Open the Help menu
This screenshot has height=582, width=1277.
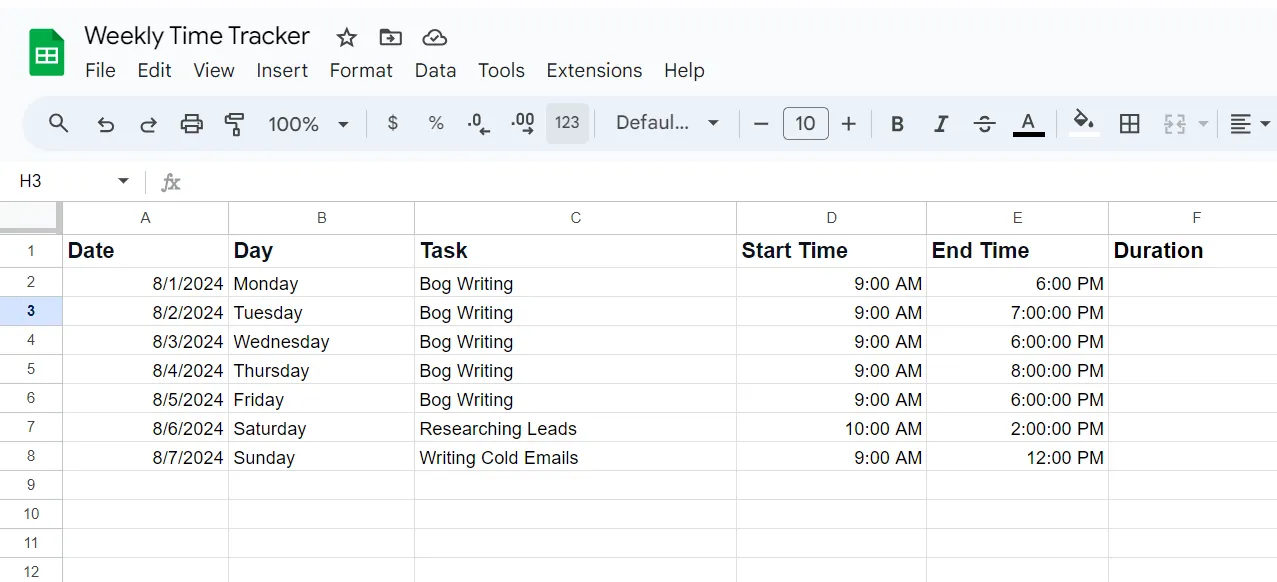pos(684,70)
